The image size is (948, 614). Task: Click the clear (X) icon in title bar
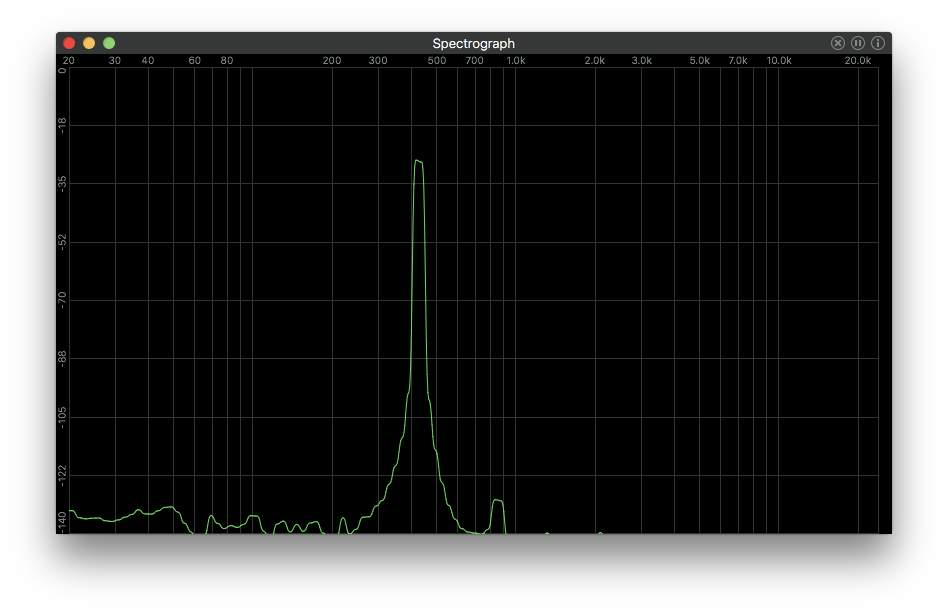(x=837, y=43)
